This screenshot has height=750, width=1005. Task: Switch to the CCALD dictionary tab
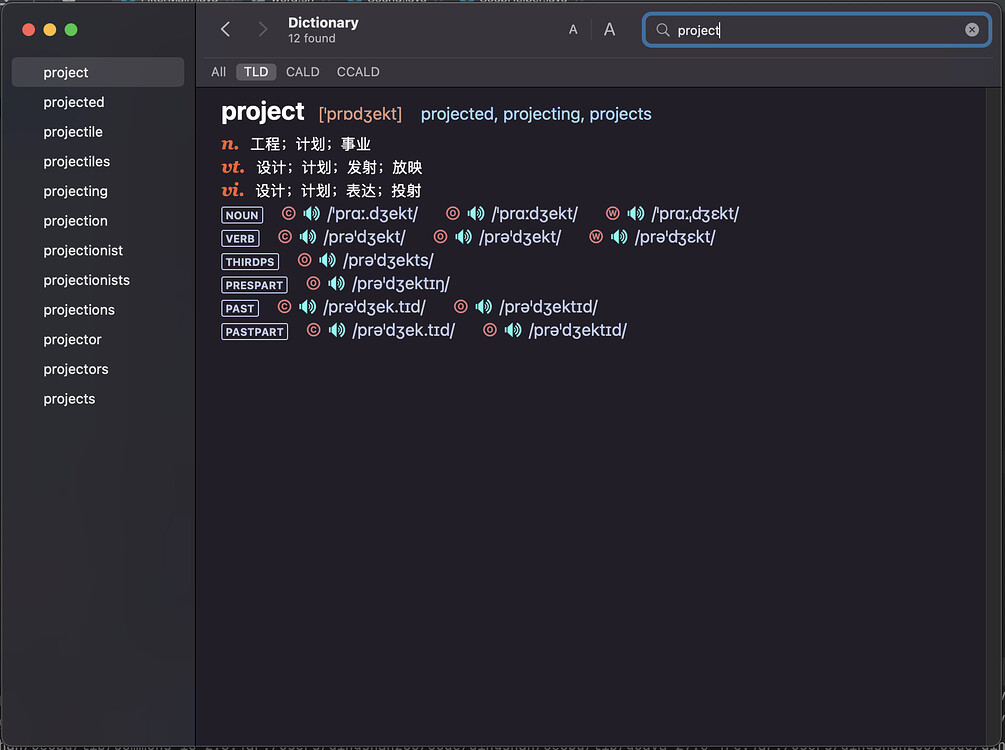[x=358, y=71]
